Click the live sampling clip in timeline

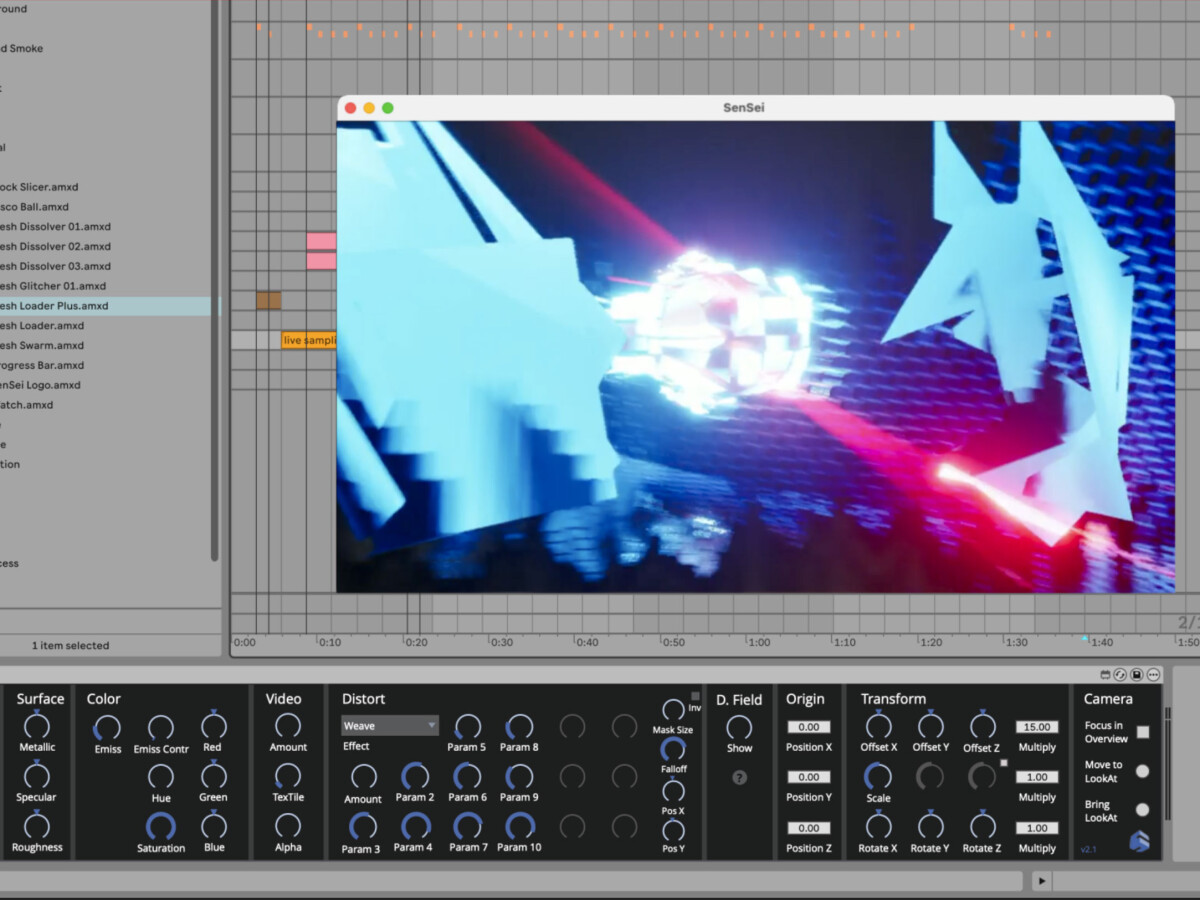pyautogui.click(x=308, y=341)
